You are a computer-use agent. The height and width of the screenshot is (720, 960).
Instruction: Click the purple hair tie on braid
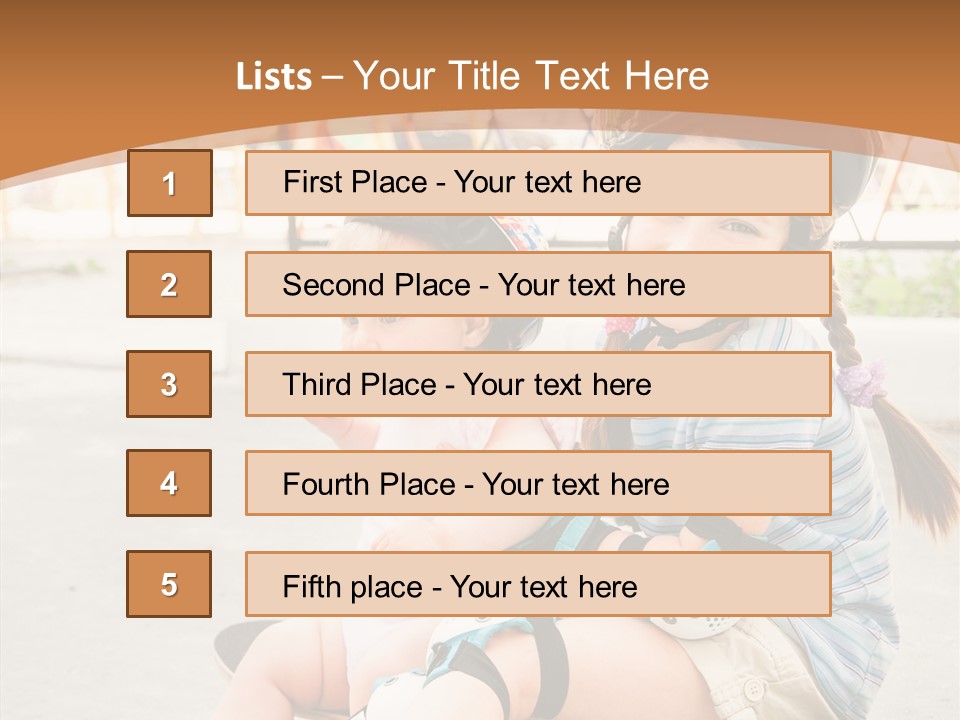point(862,380)
